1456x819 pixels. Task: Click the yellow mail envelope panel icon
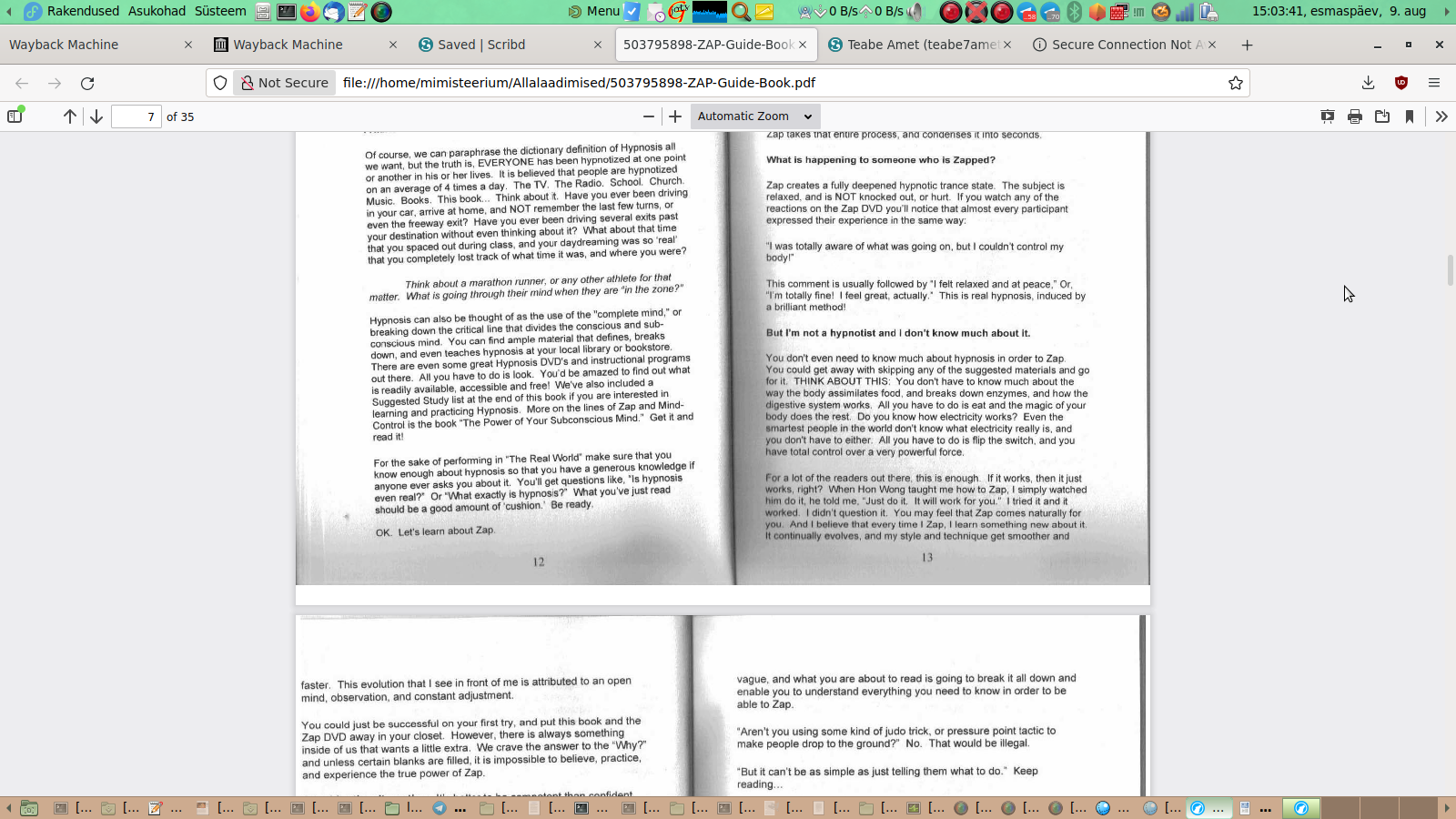coord(764,12)
